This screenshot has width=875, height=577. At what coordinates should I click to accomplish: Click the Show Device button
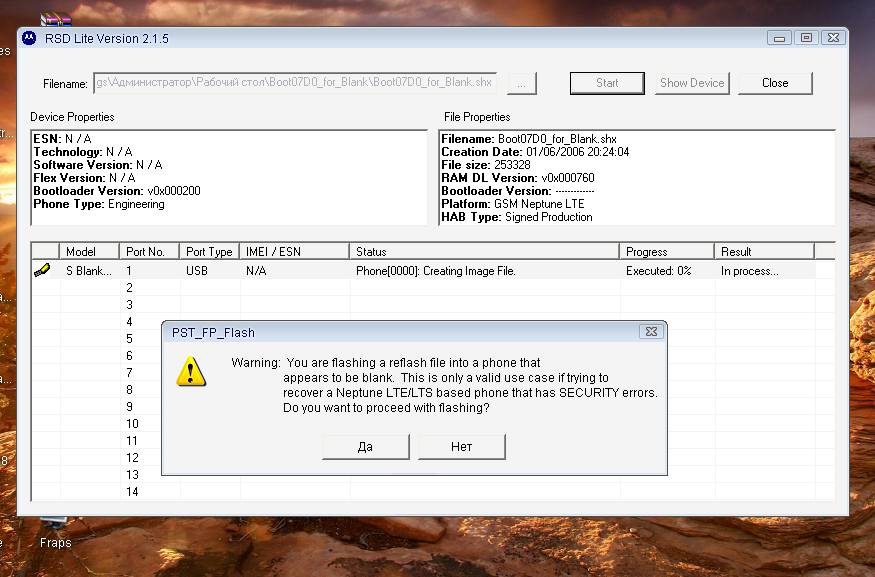tap(692, 83)
